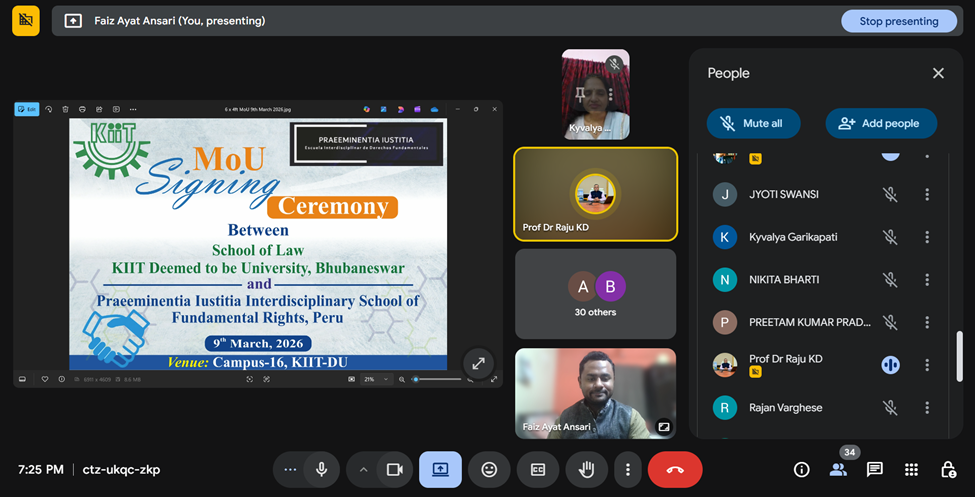Click the screen-share icon beside Faiz Ayat Ansari banner
975x497 pixels.
point(73,21)
